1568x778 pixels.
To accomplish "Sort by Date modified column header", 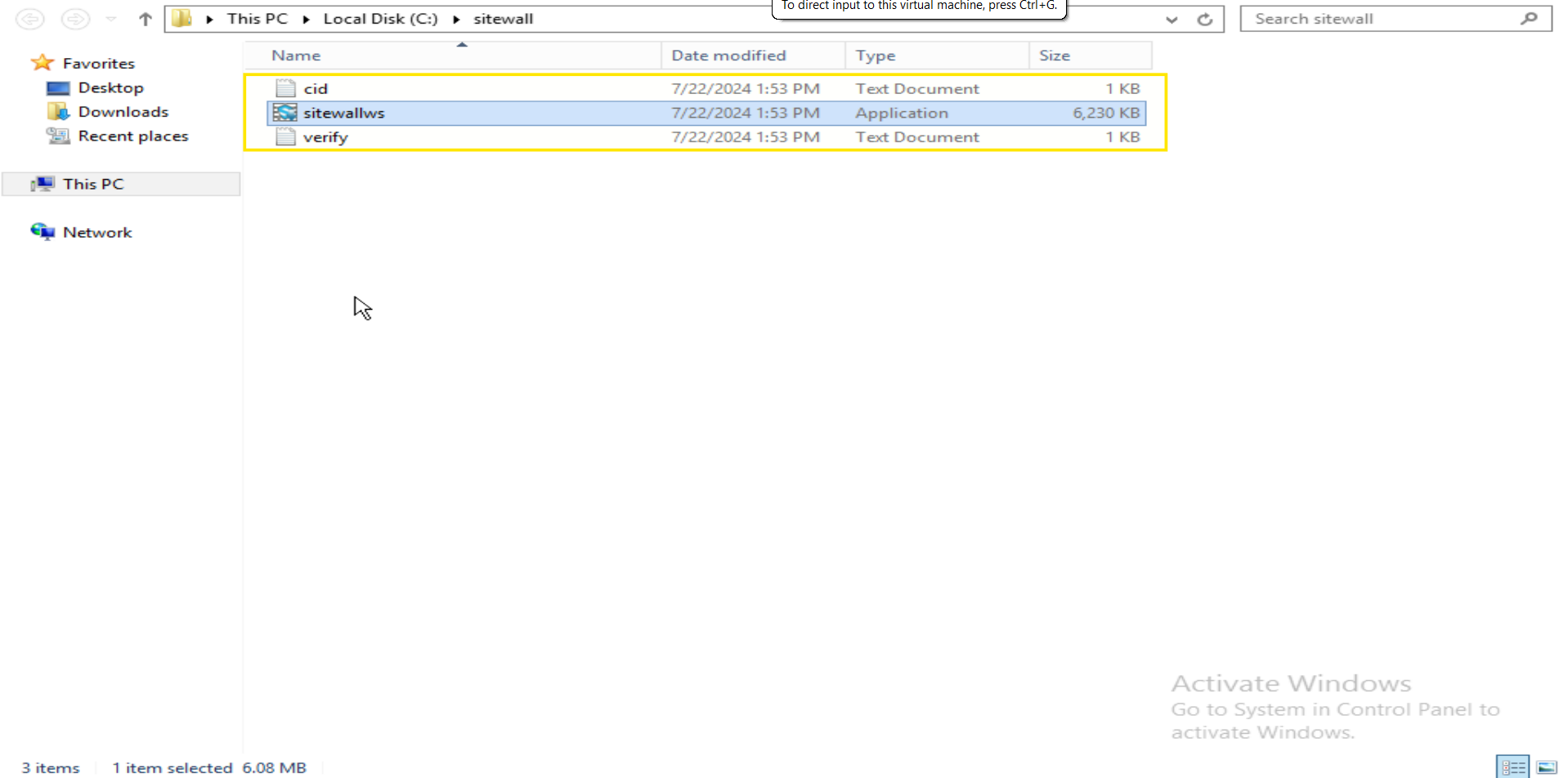I will 753,56.
